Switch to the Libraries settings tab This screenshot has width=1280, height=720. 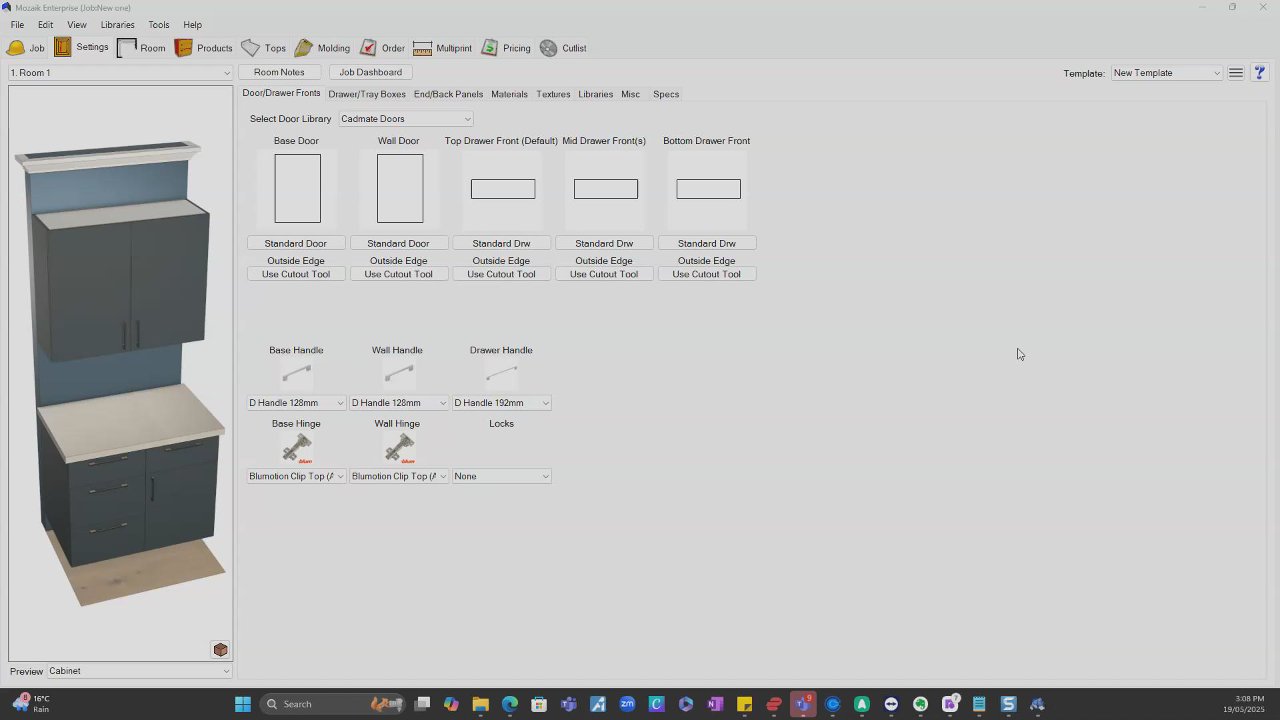(596, 94)
